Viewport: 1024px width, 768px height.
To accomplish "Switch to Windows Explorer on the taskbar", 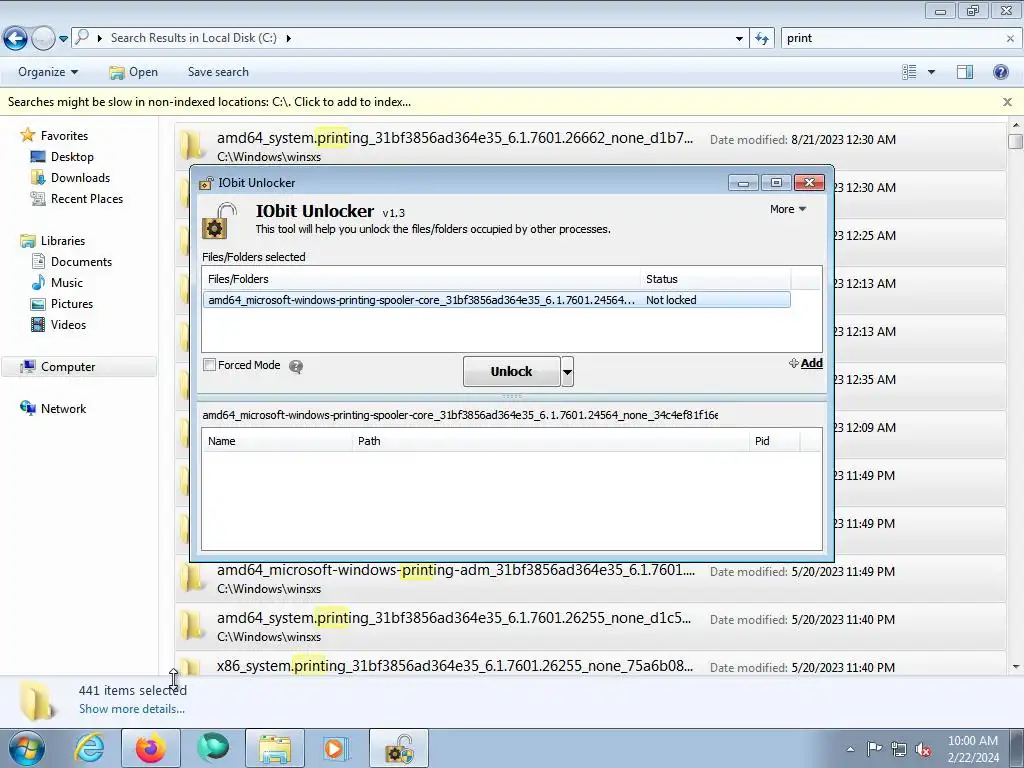I will [x=275, y=748].
